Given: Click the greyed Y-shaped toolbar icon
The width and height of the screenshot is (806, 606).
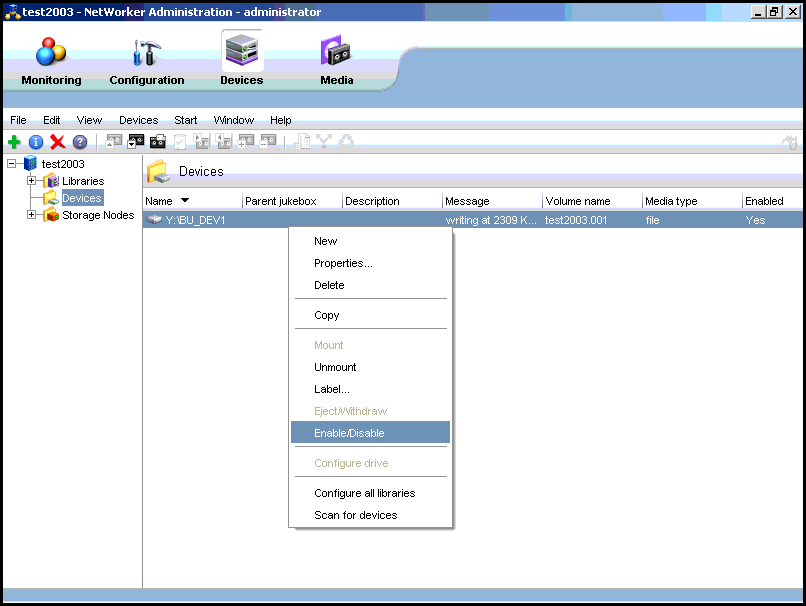Looking at the screenshot, I should tap(324, 141).
